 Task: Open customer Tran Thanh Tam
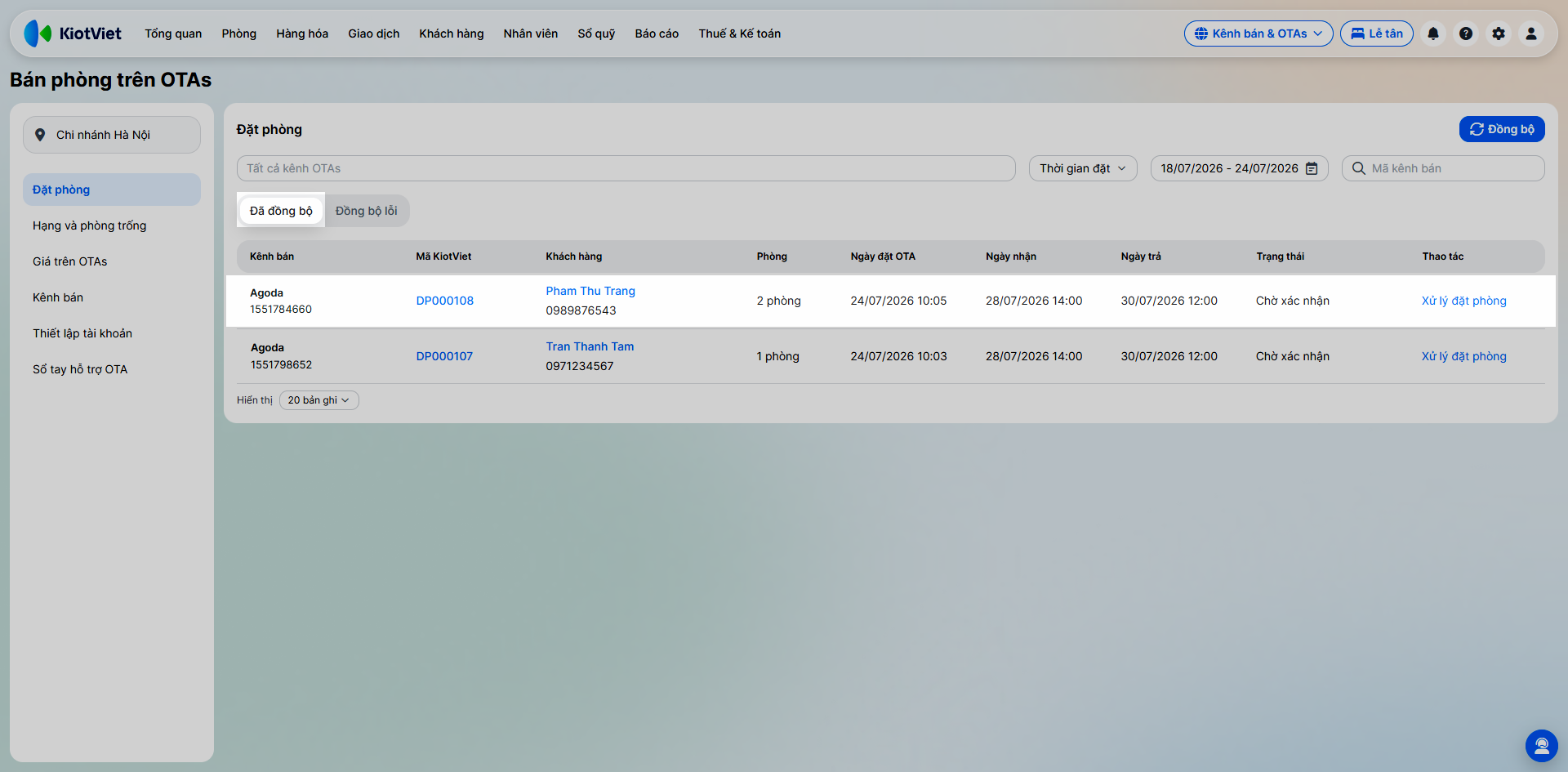590,346
